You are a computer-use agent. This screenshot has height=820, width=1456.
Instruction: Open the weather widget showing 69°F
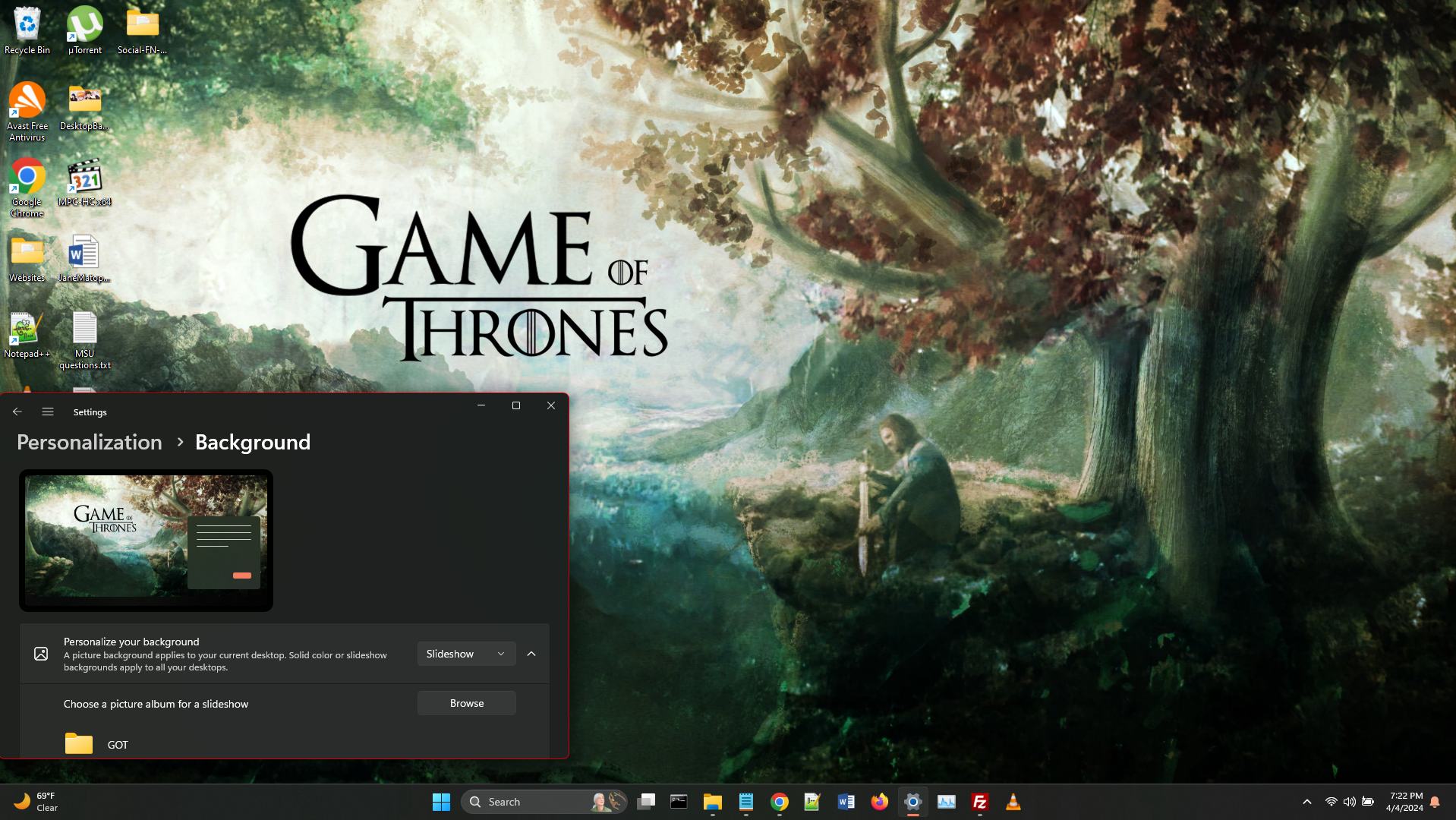coord(36,802)
